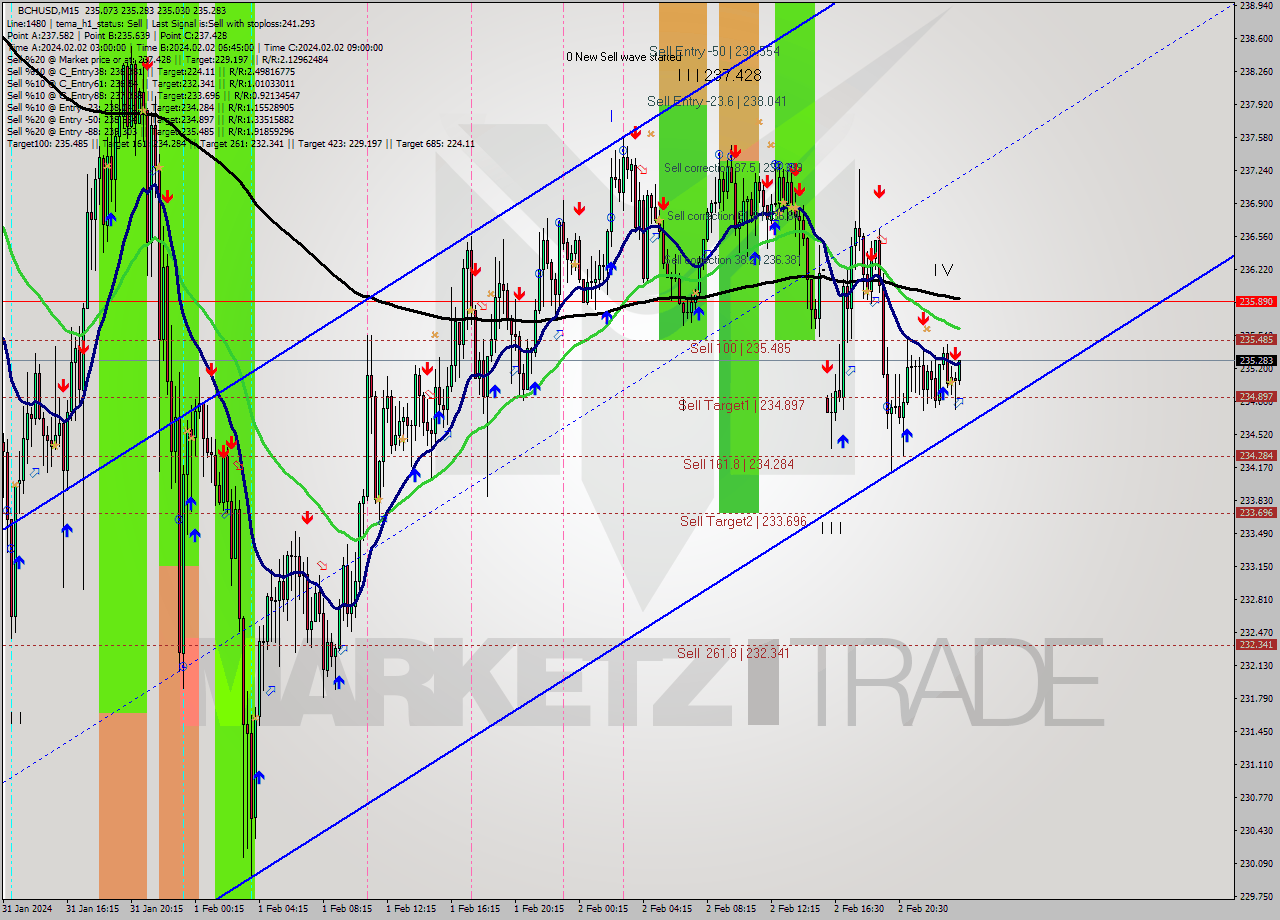
Task: Click the 234.284 red price tag
Action: pos(1256,456)
